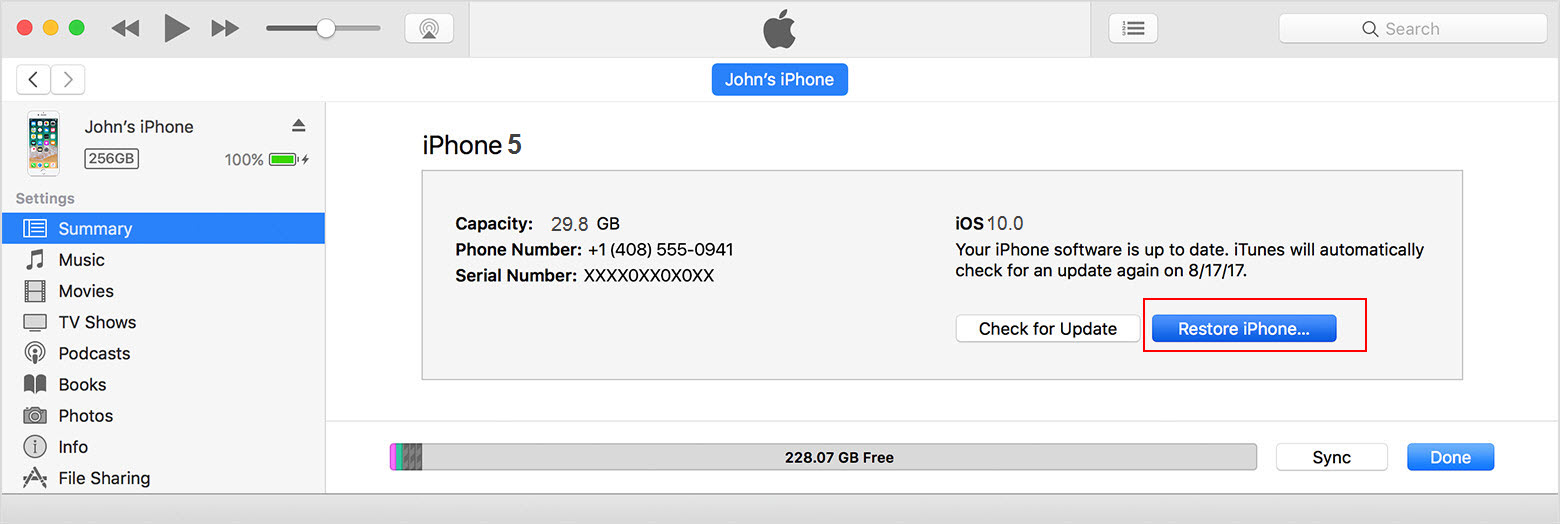Select the Summary tab in sidebar
Screen dimensions: 1560x524
[163, 228]
